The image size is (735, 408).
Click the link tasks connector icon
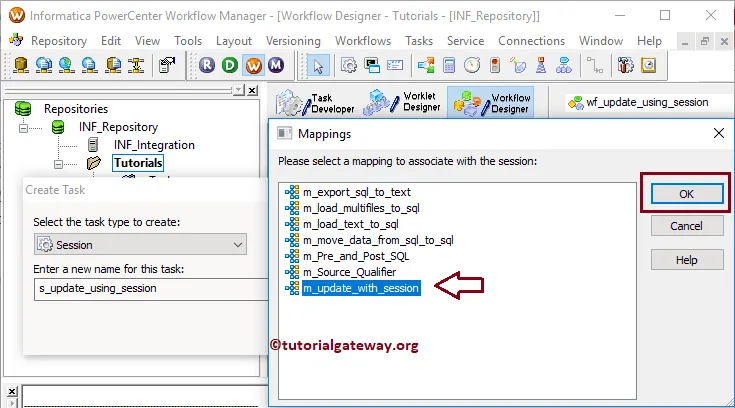point(595,65)
